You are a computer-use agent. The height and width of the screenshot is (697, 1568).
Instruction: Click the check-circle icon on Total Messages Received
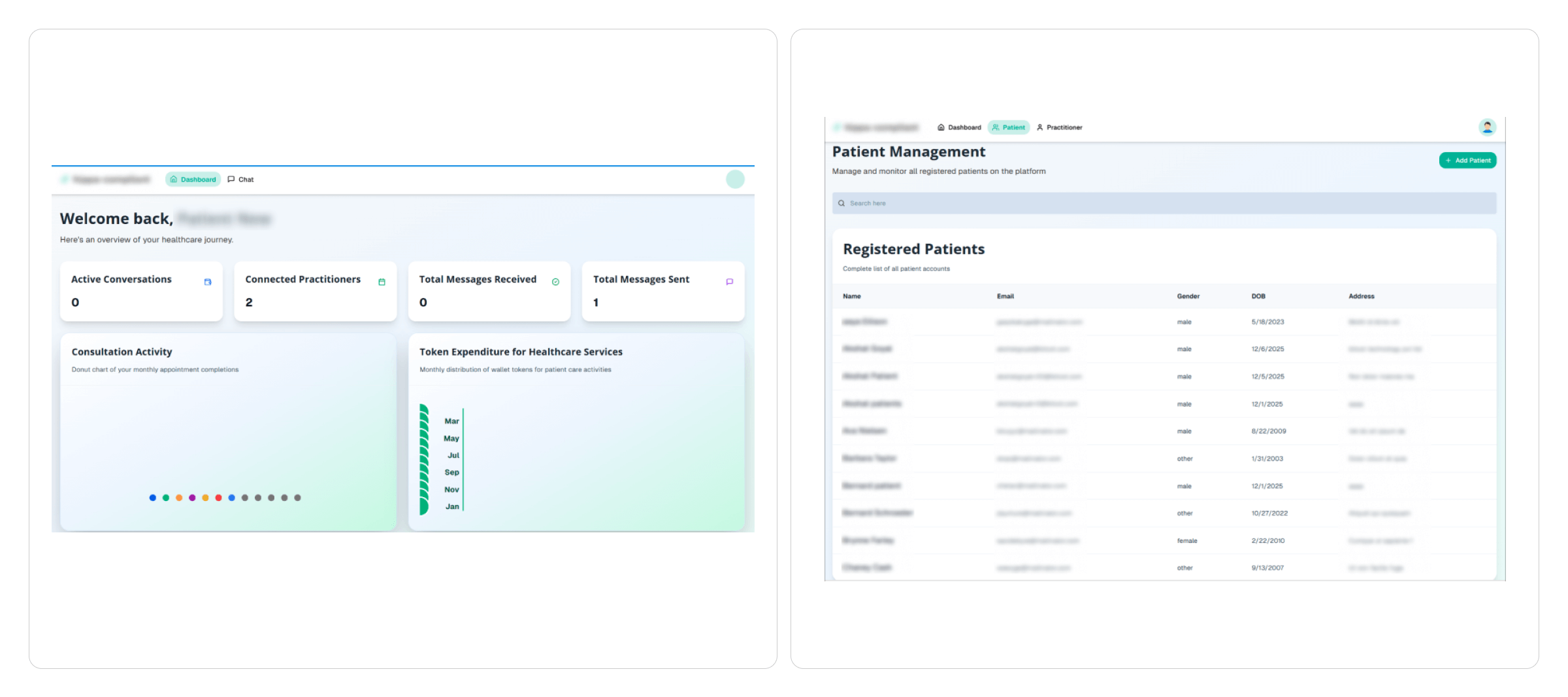point(555,282)
